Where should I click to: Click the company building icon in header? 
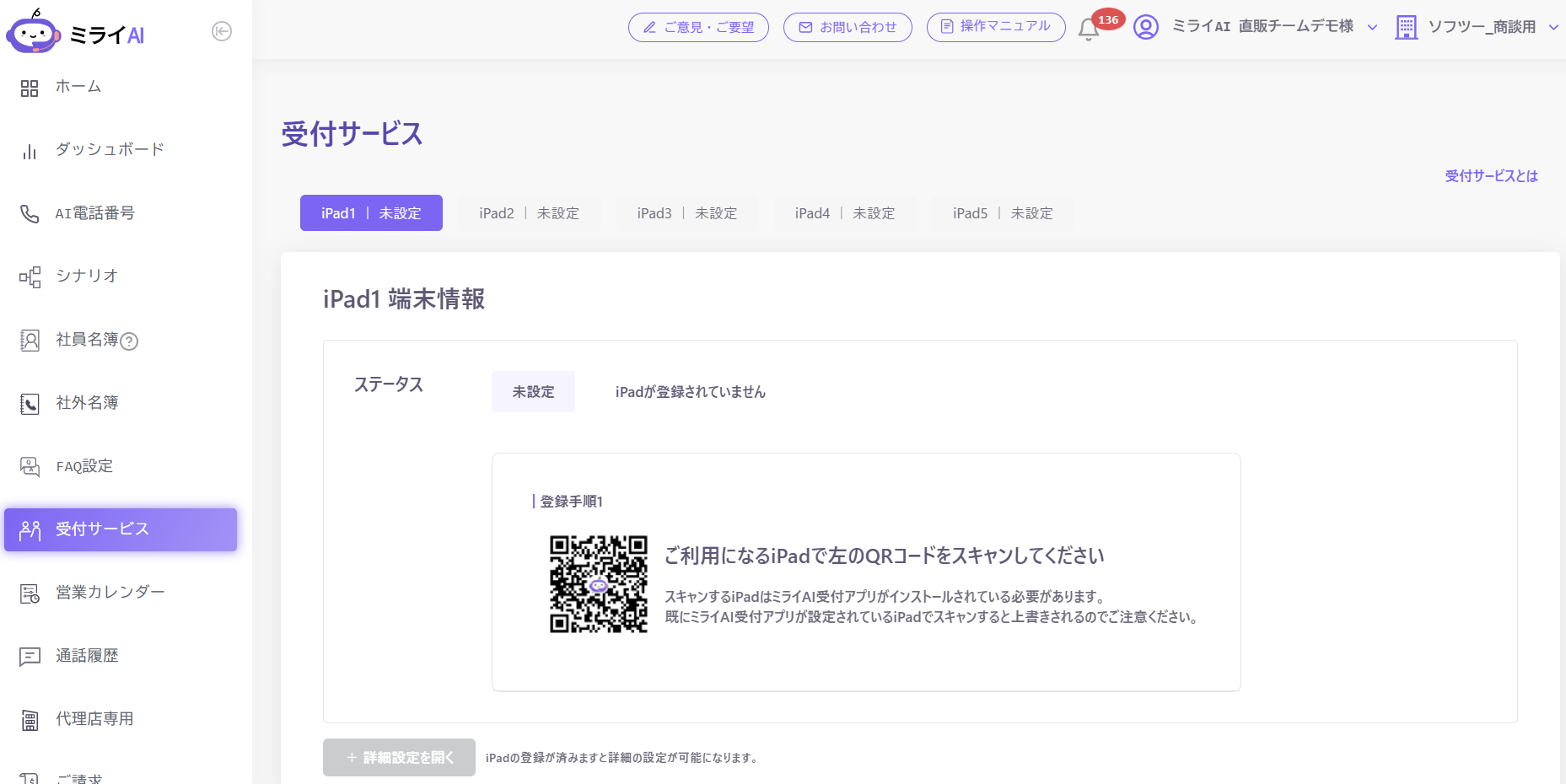(x=1406, y=27)
